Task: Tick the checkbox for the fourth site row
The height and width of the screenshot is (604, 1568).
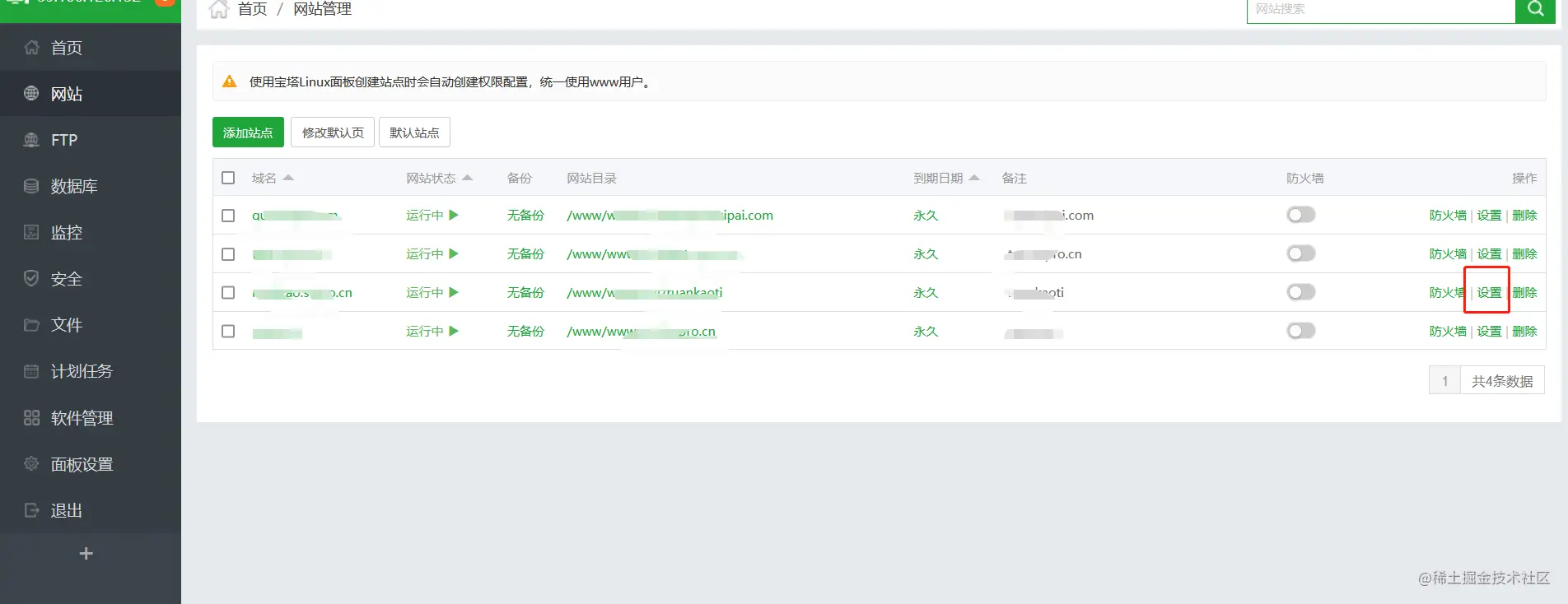Action: (x=228, y=331)
